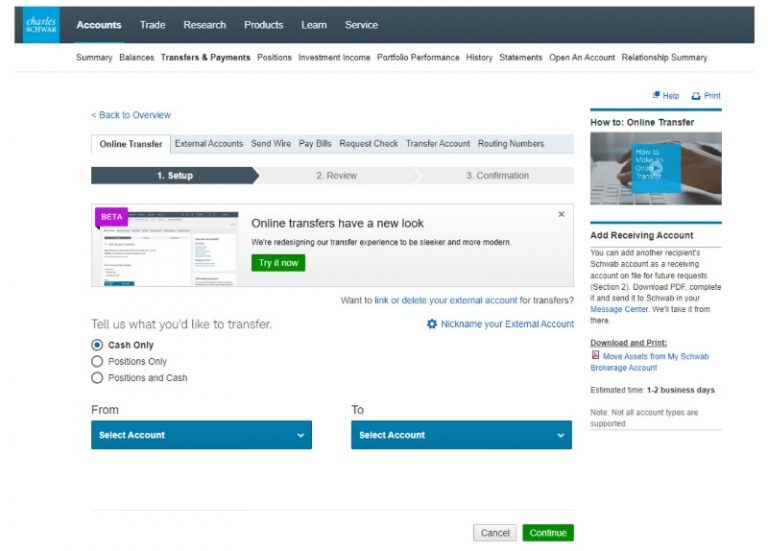
Task: Open the Products main menu
Action: (x=264, y=25)
